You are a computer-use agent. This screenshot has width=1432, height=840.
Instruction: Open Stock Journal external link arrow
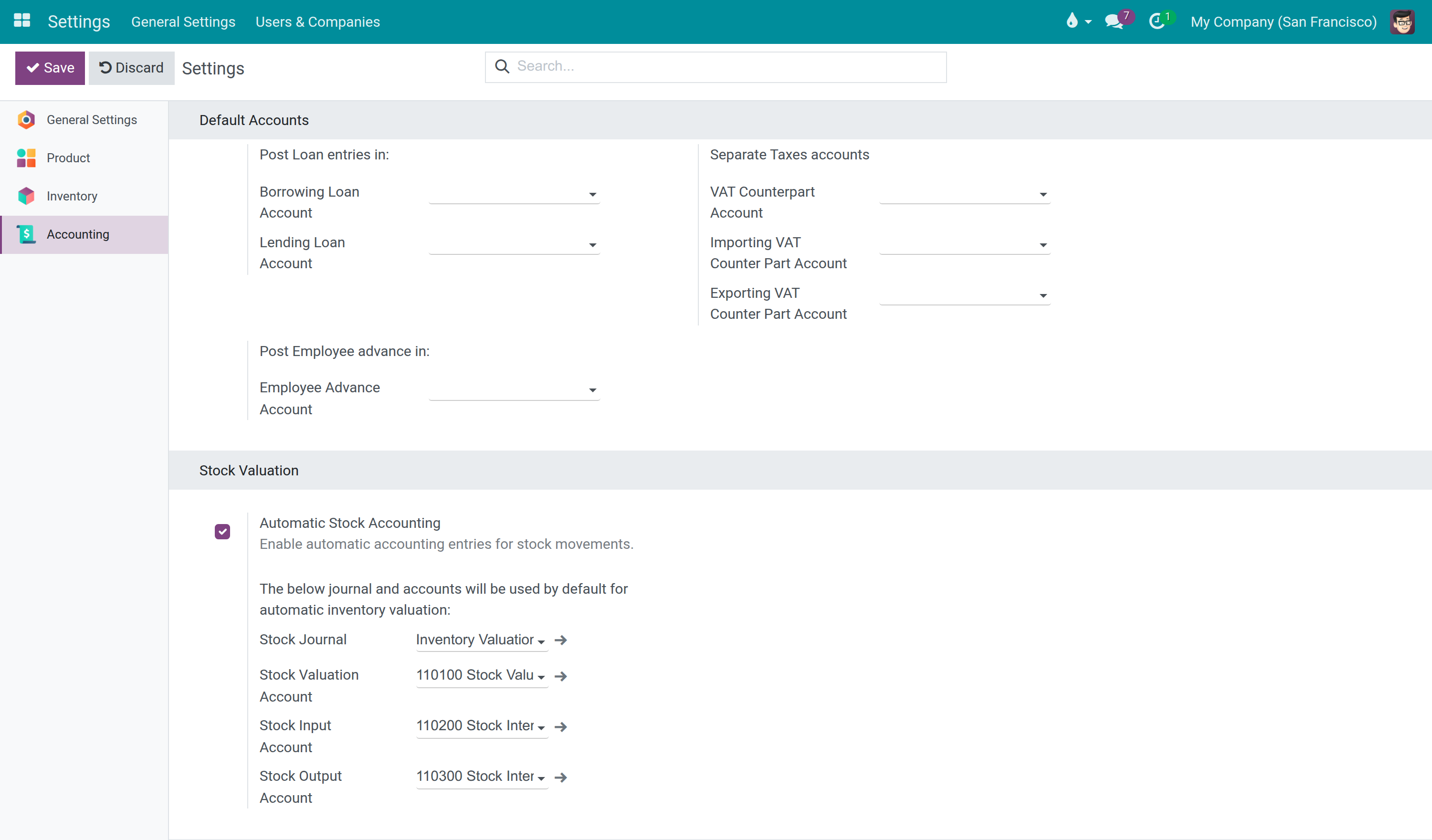[x=561, y=640]
